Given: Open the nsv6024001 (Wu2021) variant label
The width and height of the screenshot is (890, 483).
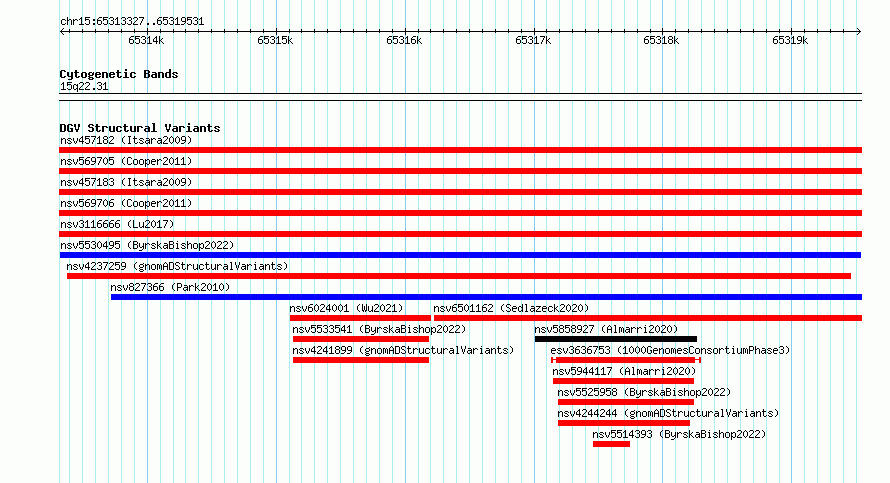Looking at the screenshot, I should pos(346,308).
